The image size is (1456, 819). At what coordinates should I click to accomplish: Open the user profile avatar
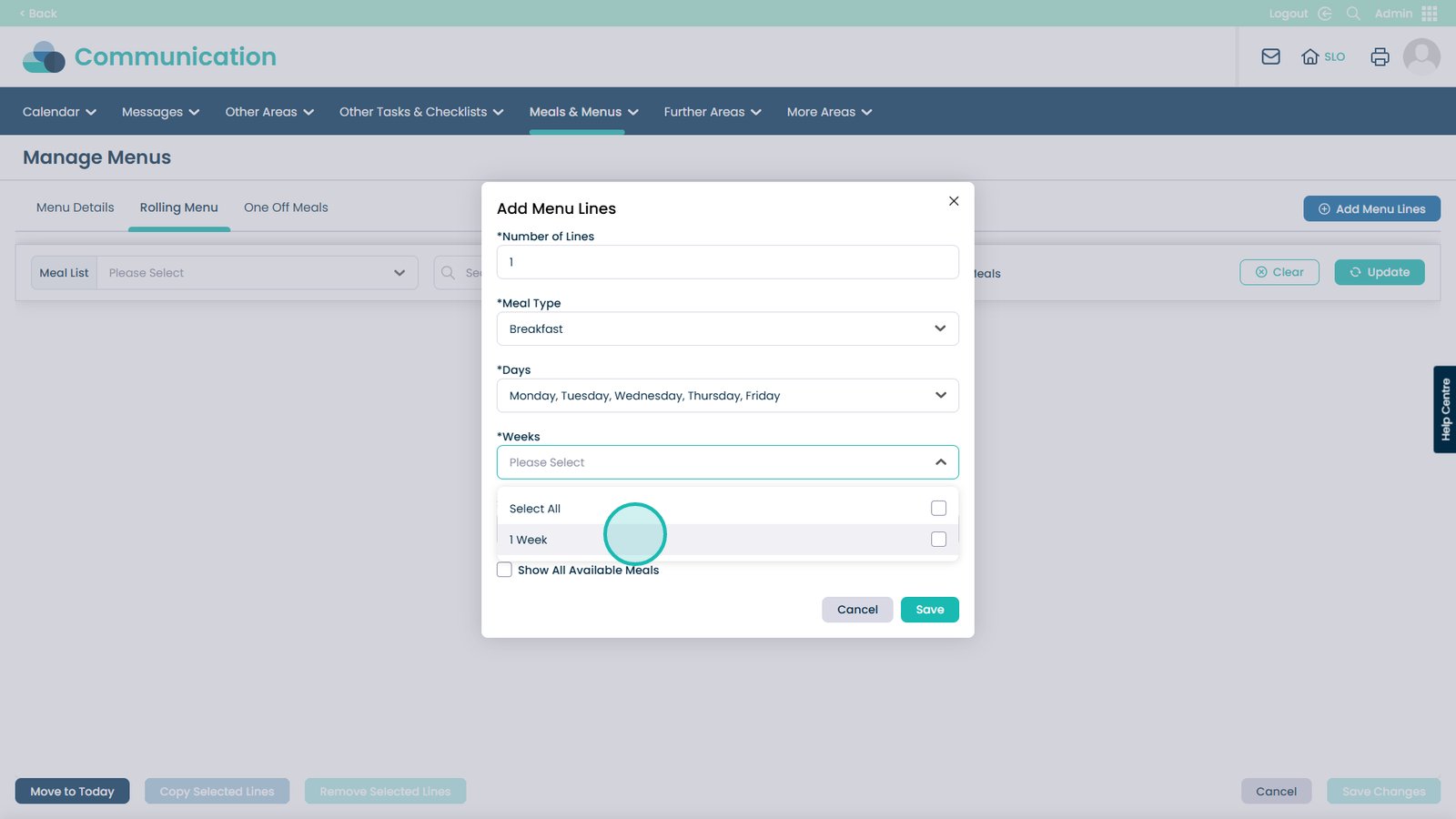pyautogui.click(x=1421, y=56)
